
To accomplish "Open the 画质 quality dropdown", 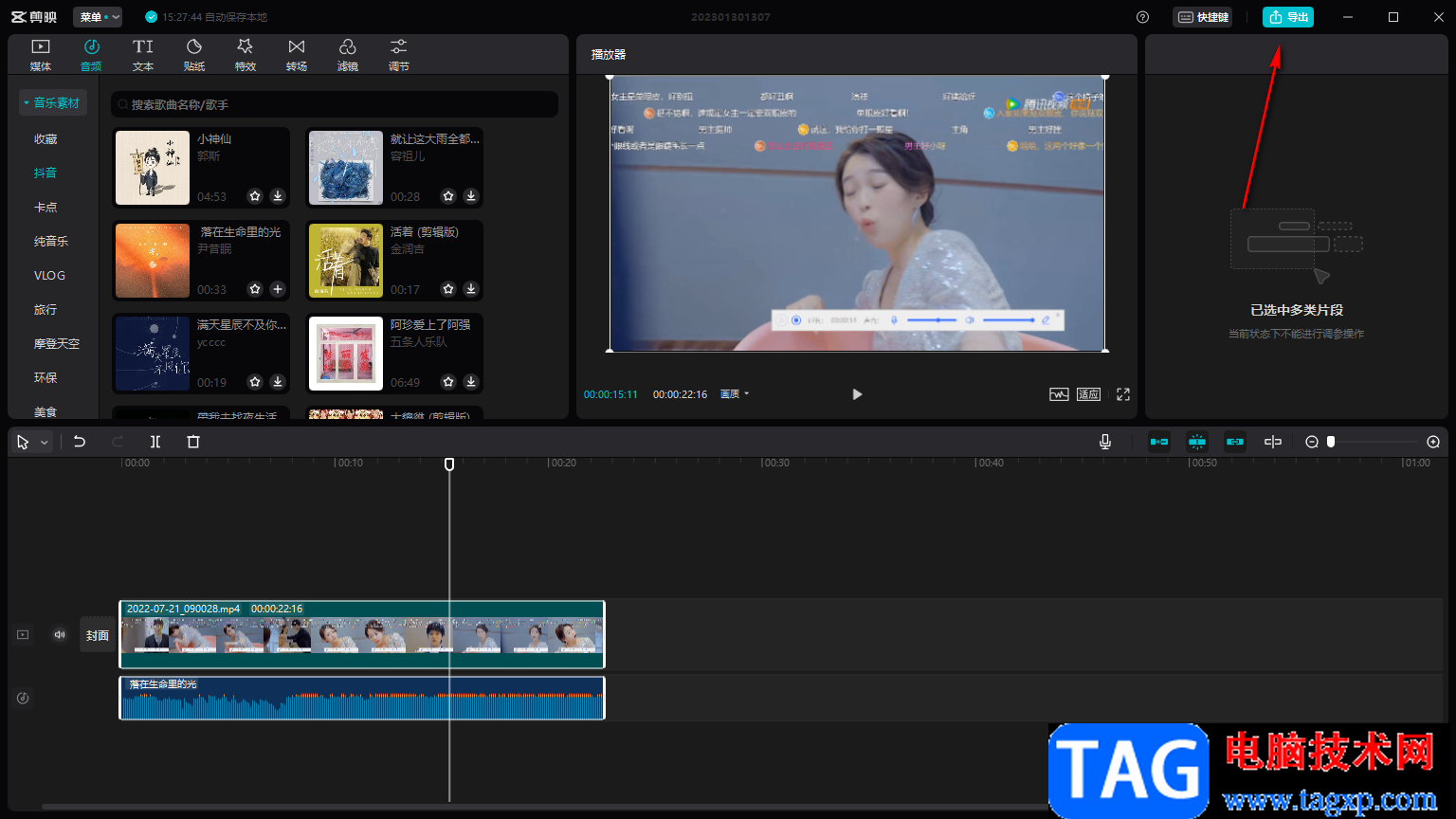I will 735,394.
